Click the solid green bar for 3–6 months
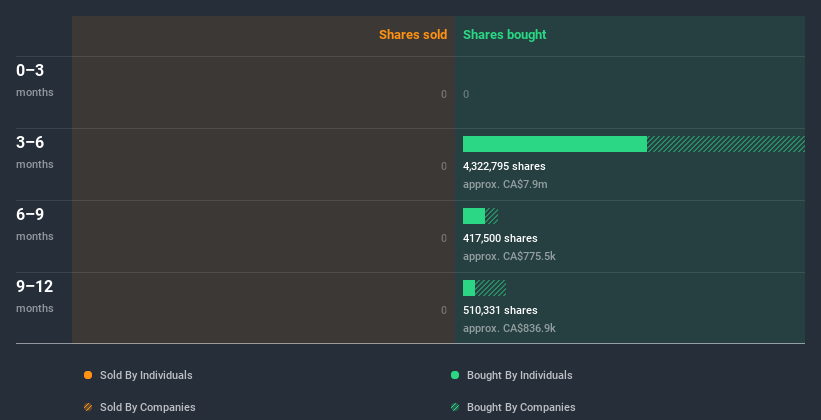The image size is (821, 420). (x=555, y=144)
